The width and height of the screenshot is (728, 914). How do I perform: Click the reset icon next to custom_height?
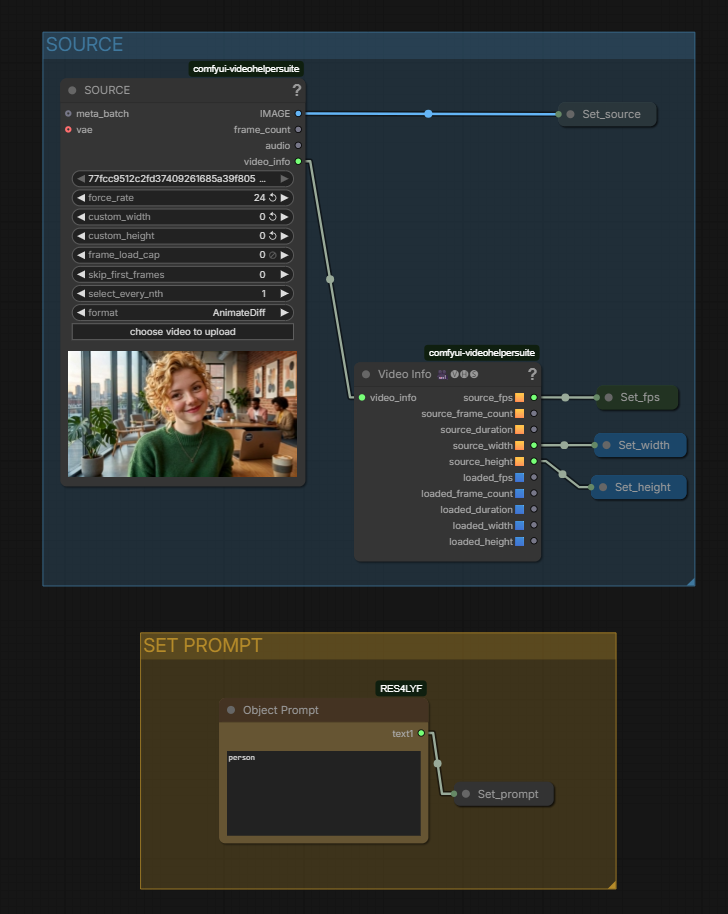tap(272, 235)
